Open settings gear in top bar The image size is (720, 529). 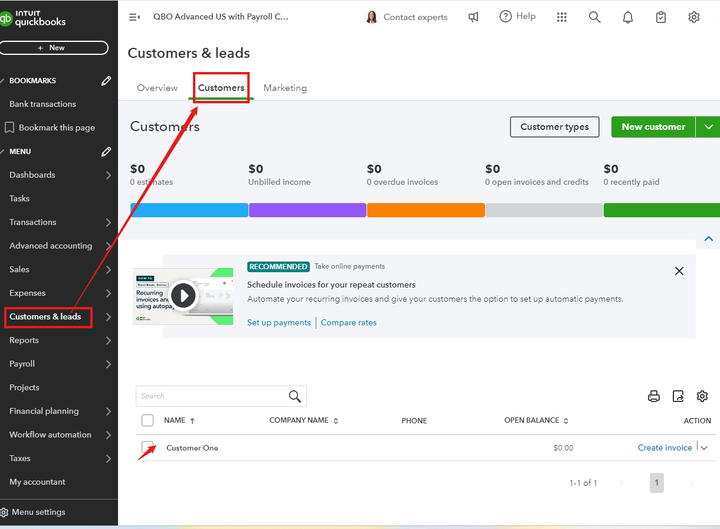click(694, 17)
